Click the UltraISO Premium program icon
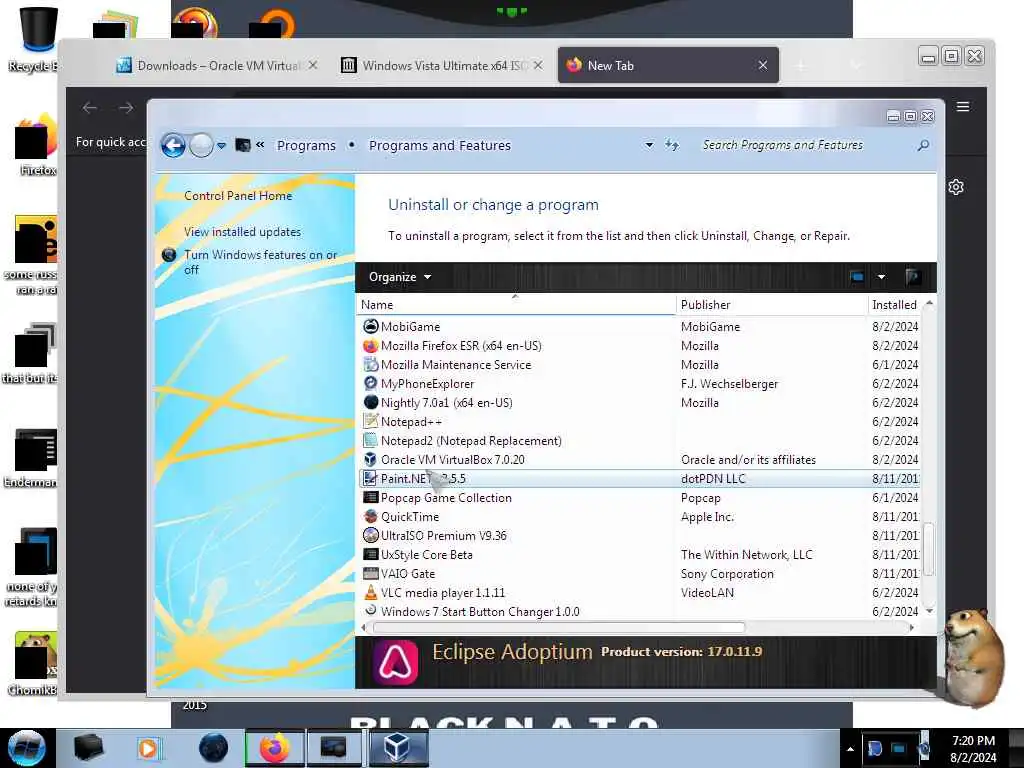1024x768 pixels. point(370,536)
